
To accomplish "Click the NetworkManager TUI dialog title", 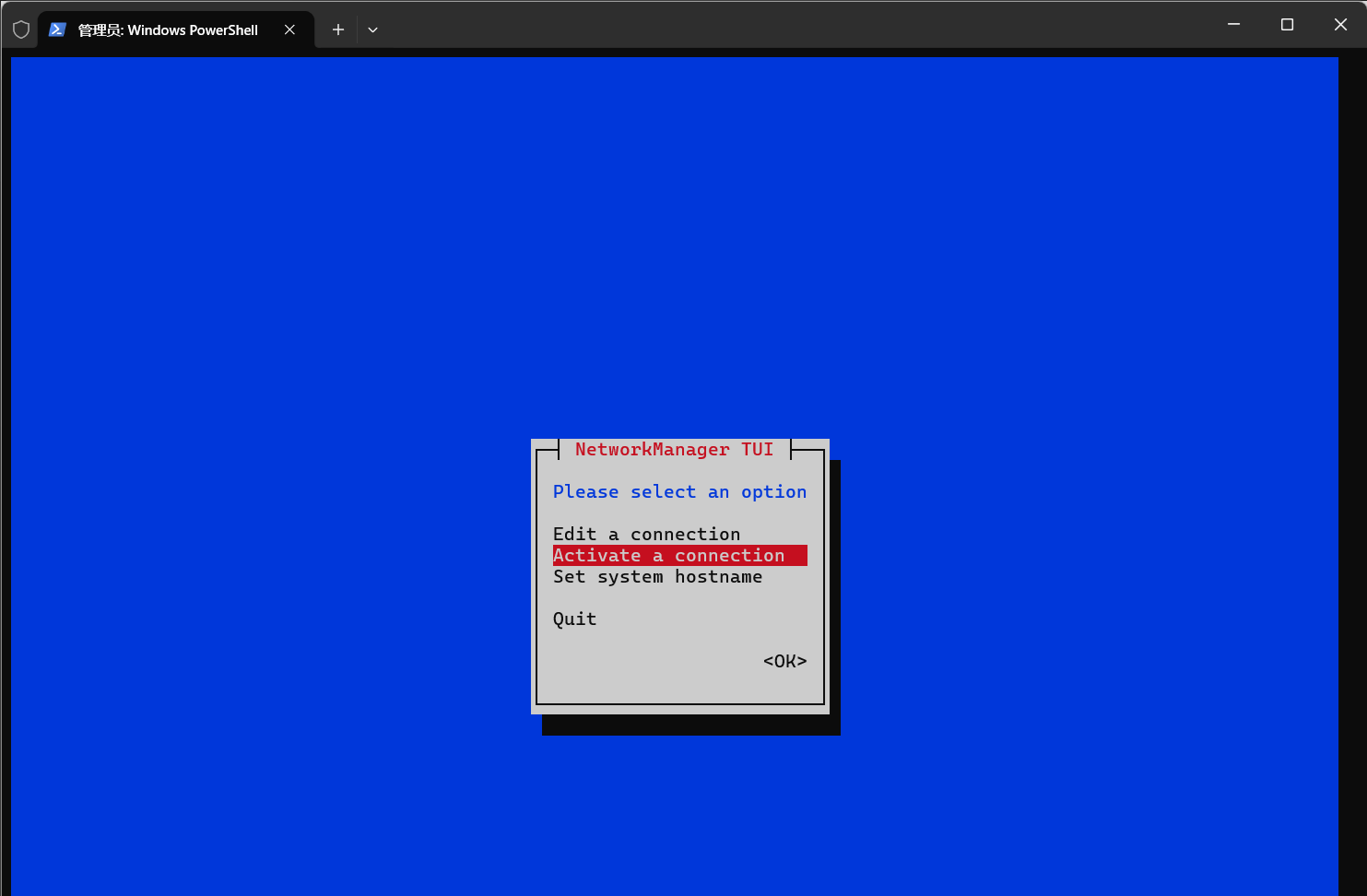I will (x=674, y=449).
